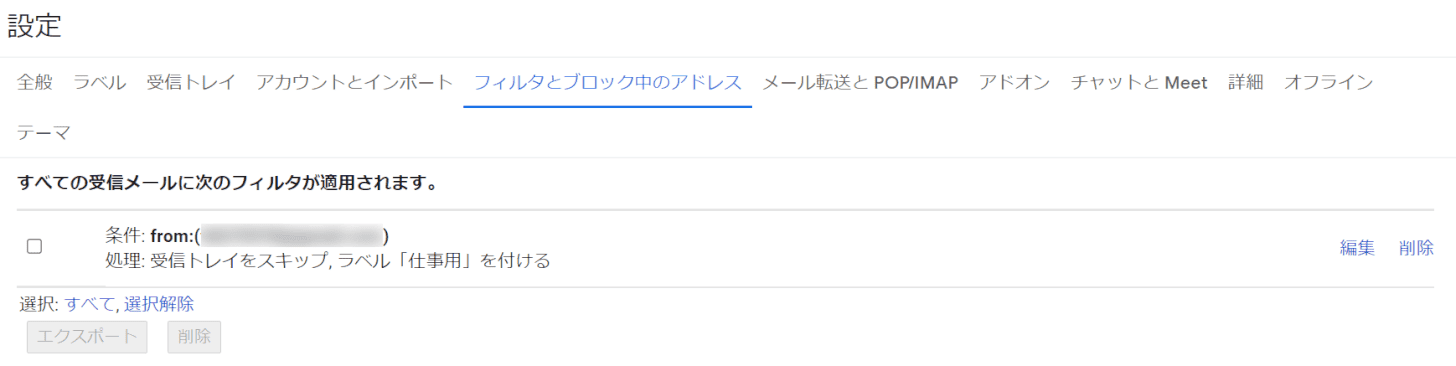Go to the 詳細 tab
Screen dimensions: 1456x366
click(x=1246, y=82)
